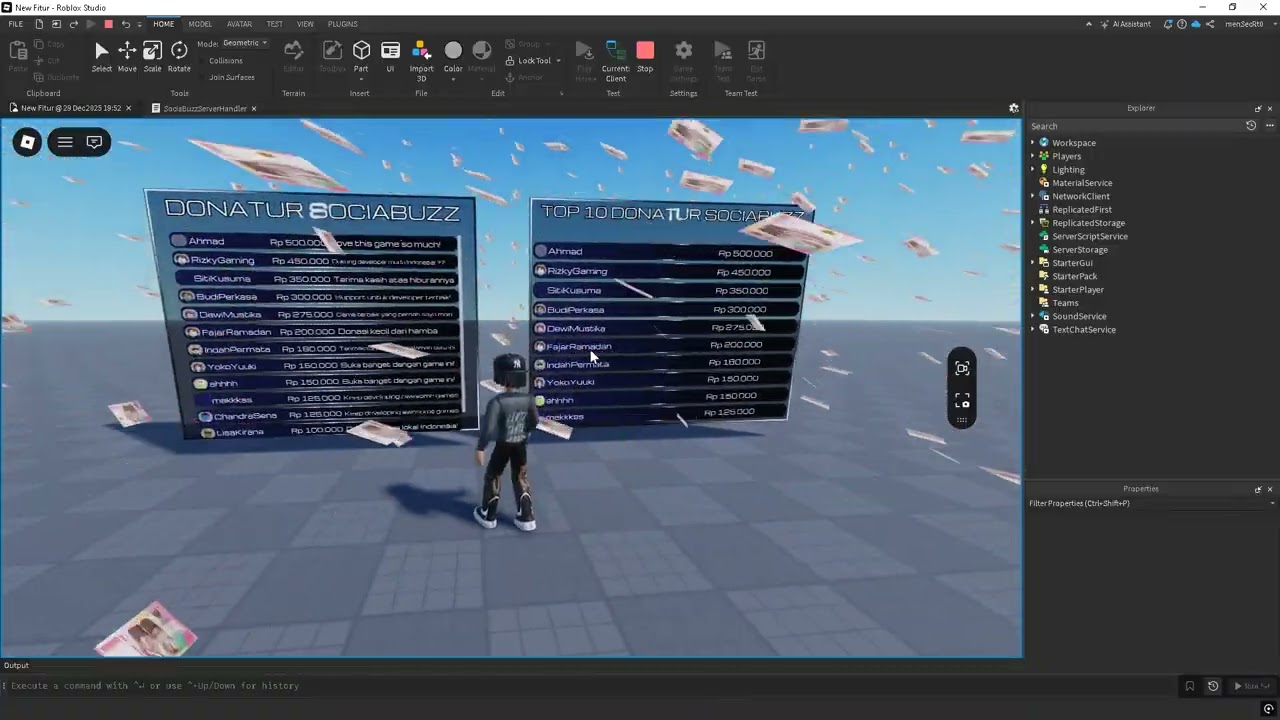Open the in-game chat bubble
Viewport: 1280px width, 720px height.
click(x=94, y=142)
